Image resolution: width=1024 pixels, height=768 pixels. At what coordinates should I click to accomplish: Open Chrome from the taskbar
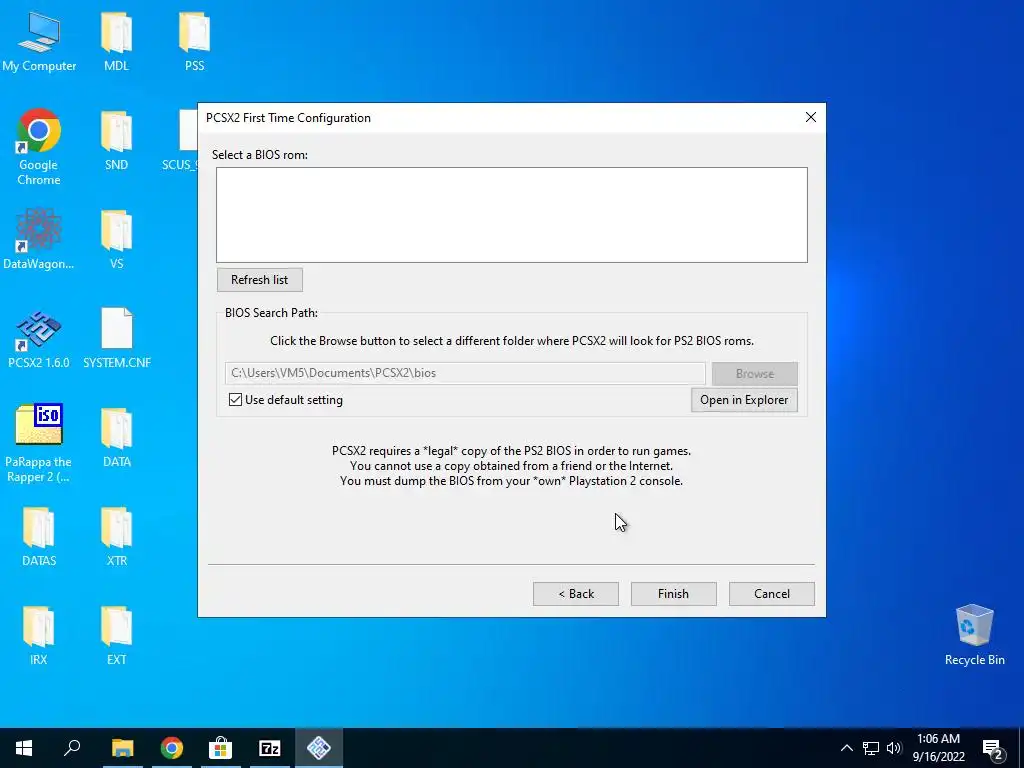[172, 748]
